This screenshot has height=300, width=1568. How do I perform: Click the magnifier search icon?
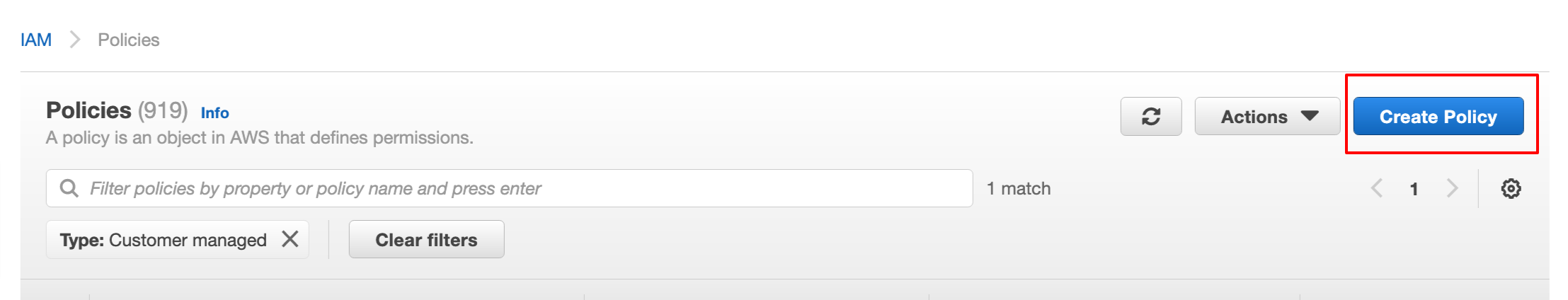[x=69, y=189]
